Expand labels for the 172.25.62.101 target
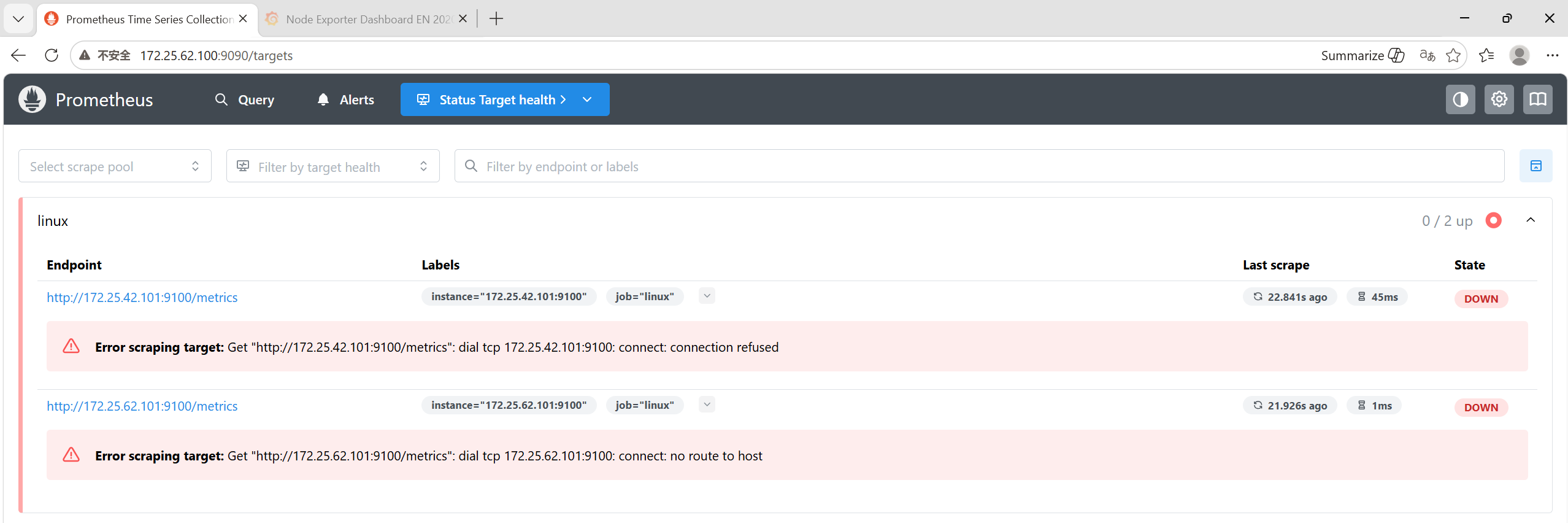Image resolution: width=1568 pixels, height=523 pixels. coord(707,405)
